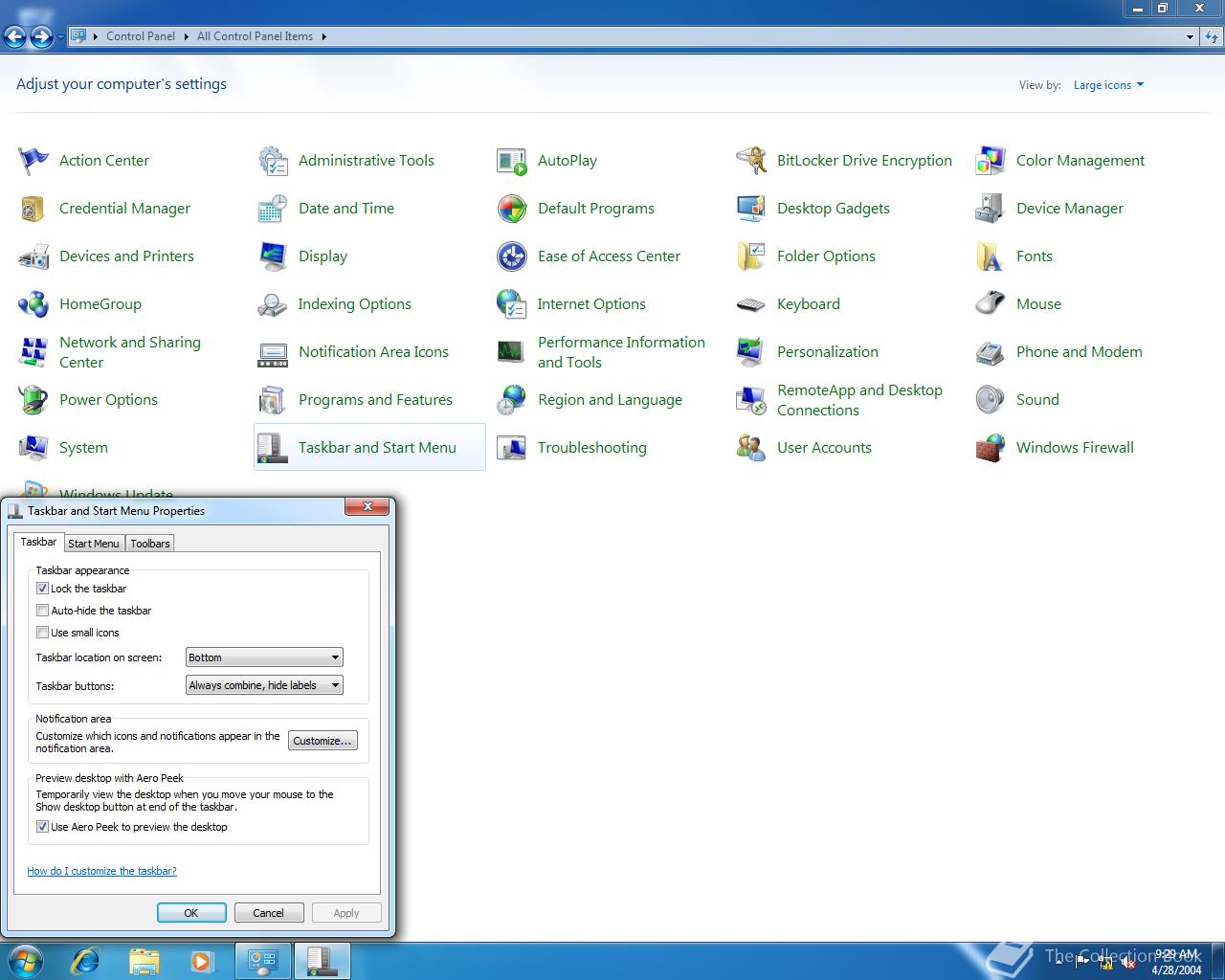Open the RemoteApp and Desktop Connections link
Image resolution: width=1225 pixels, height=980 pixels.
point(859,400)
